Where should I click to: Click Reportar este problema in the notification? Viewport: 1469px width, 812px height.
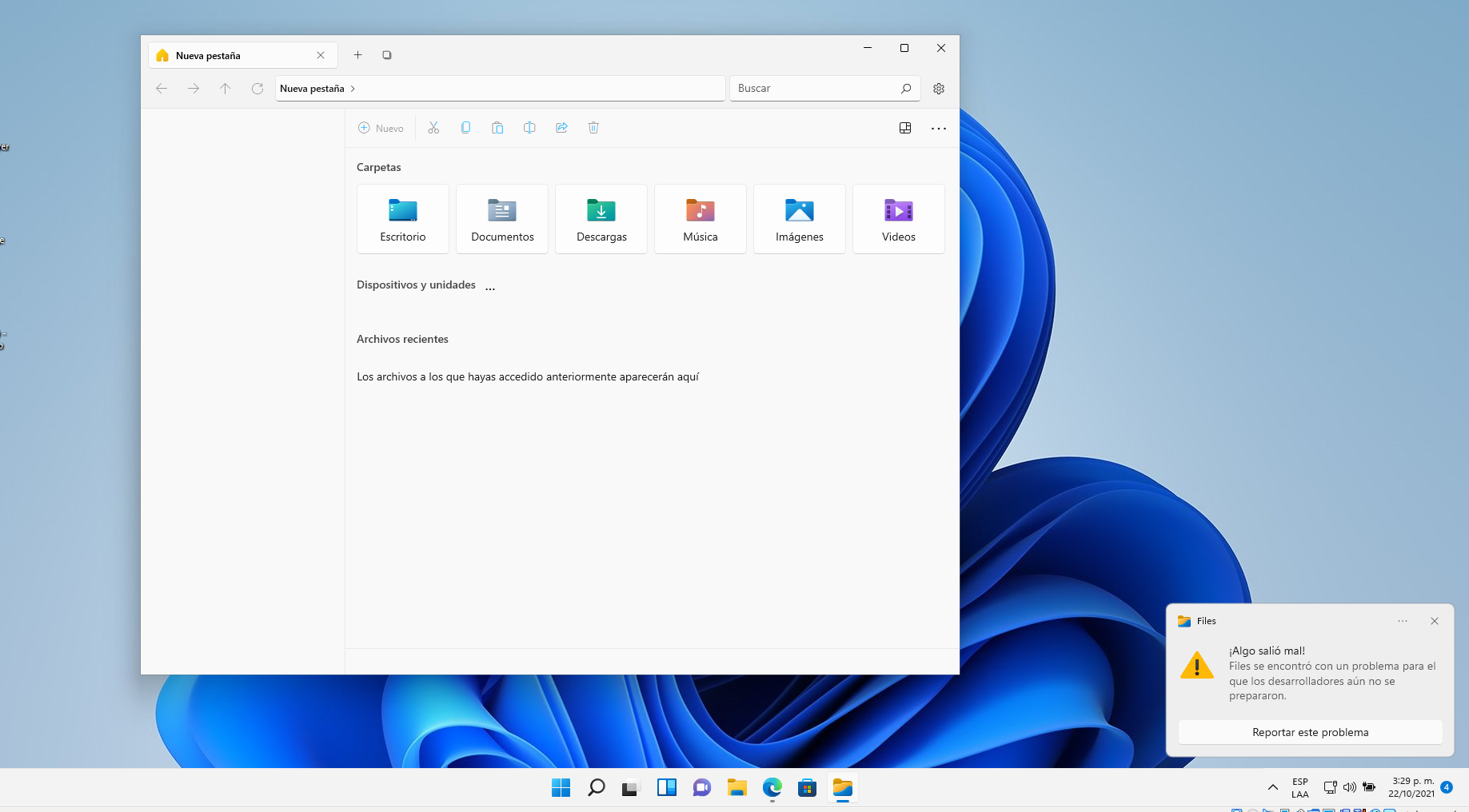(x=1309, y=732)
